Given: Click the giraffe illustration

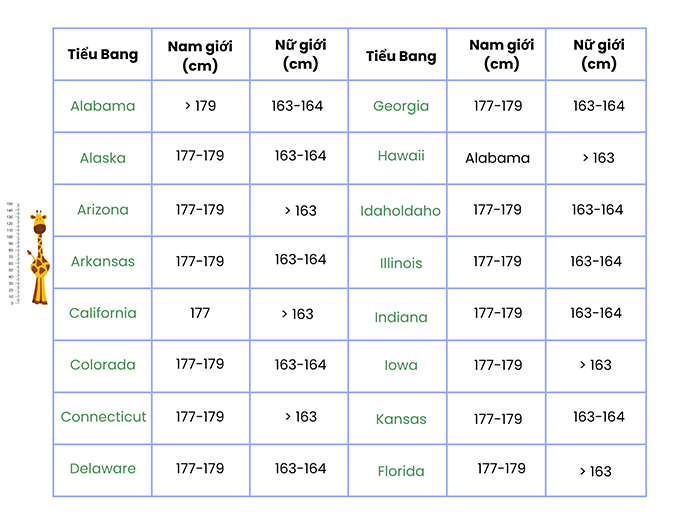Looking at the screenshot, I should 38,257.
